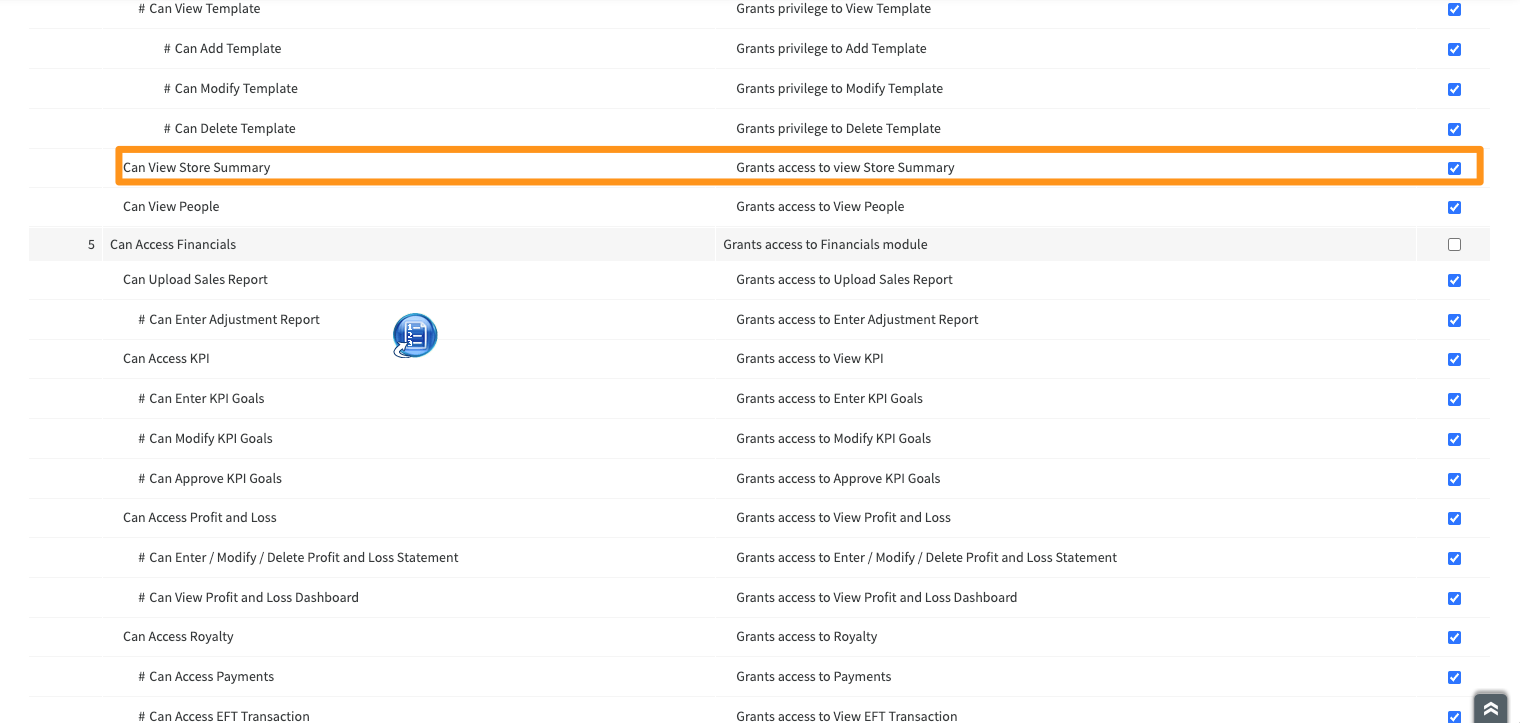Toggle the Can Access Profit and Loss checkbox

click(1454, 518)
